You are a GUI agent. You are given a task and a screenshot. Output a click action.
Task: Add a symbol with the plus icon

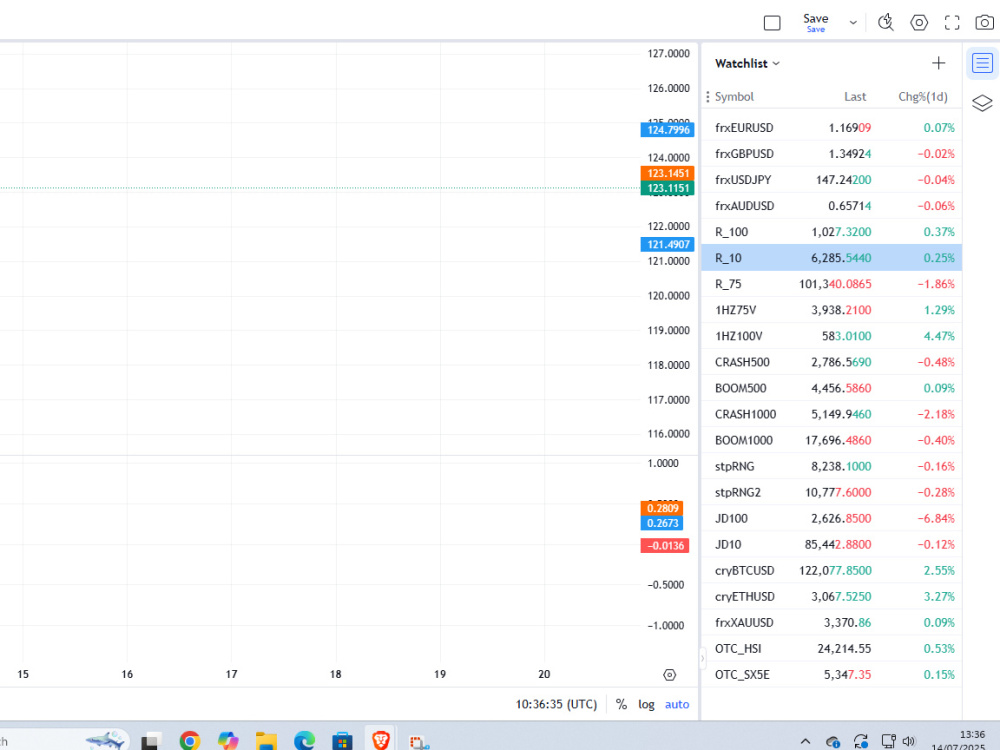(938, 63)
